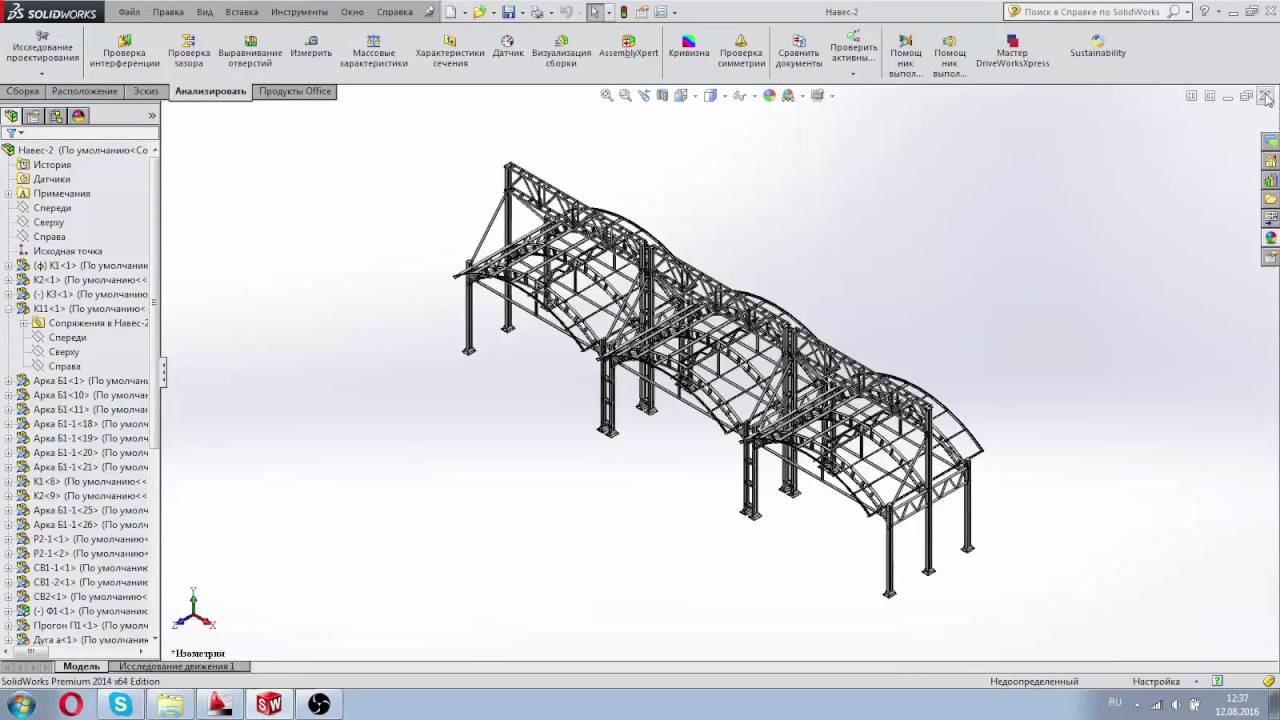
Task: Click Настройка in status bar
Action: (x=1156, y=681)
